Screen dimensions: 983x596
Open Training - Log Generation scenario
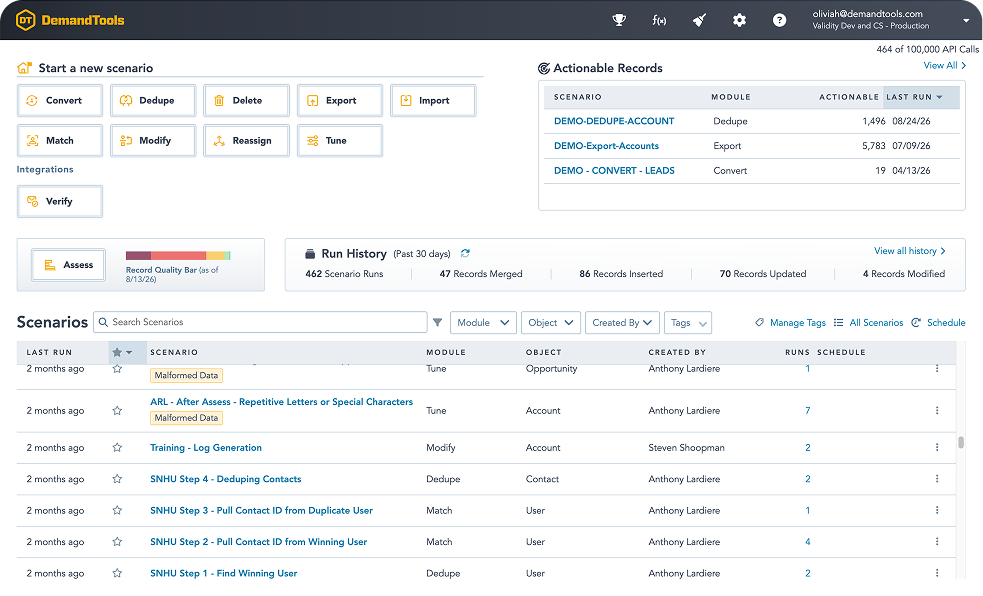[206, 447]
